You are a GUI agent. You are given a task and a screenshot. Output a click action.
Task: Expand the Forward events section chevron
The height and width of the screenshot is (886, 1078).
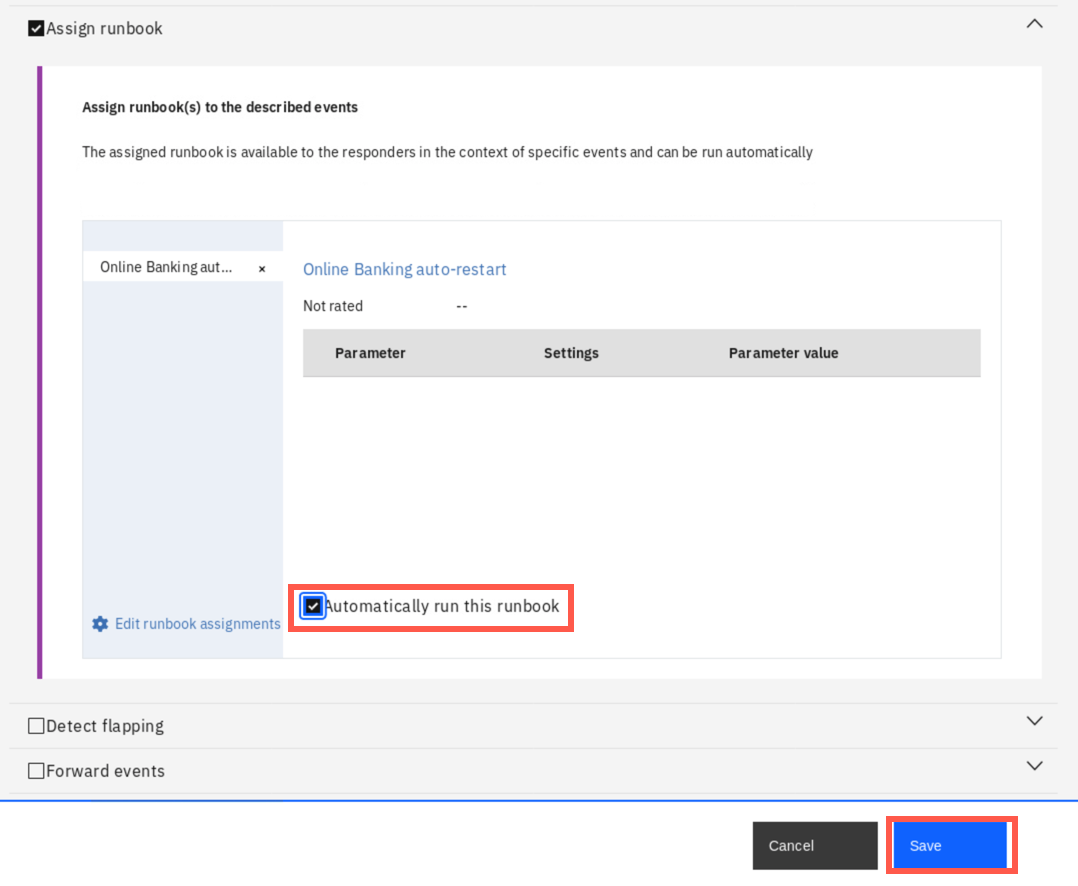1034,766
